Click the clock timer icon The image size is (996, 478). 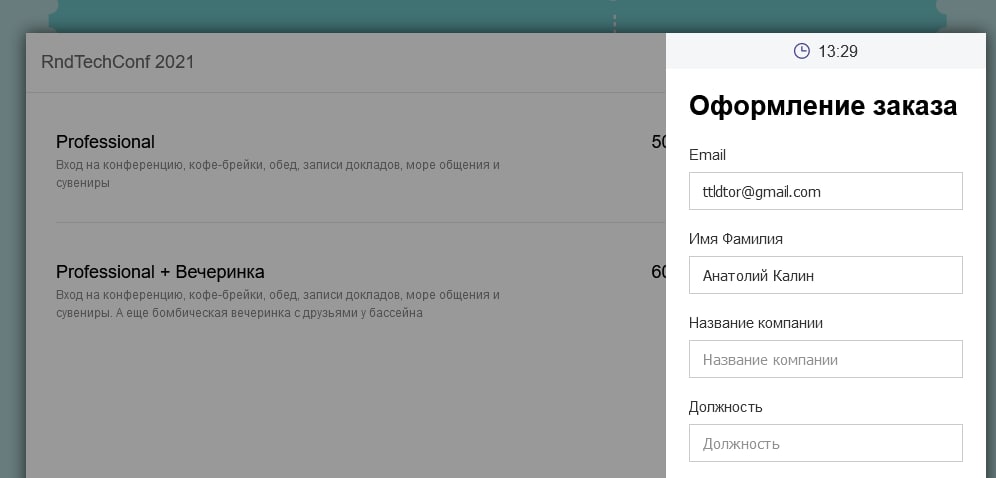tap(802, 51)
